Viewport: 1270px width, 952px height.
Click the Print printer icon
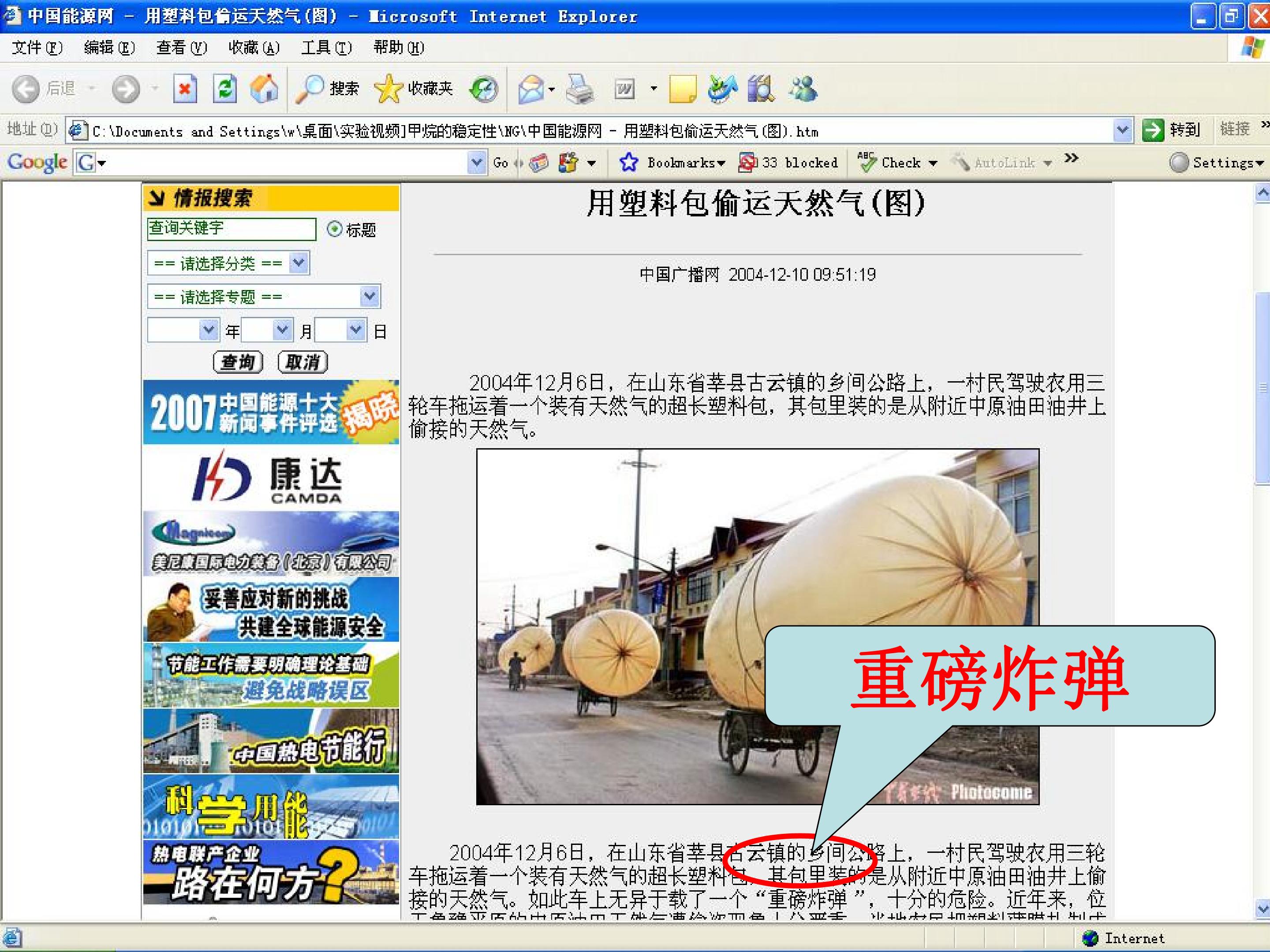(x=580, y=89)
